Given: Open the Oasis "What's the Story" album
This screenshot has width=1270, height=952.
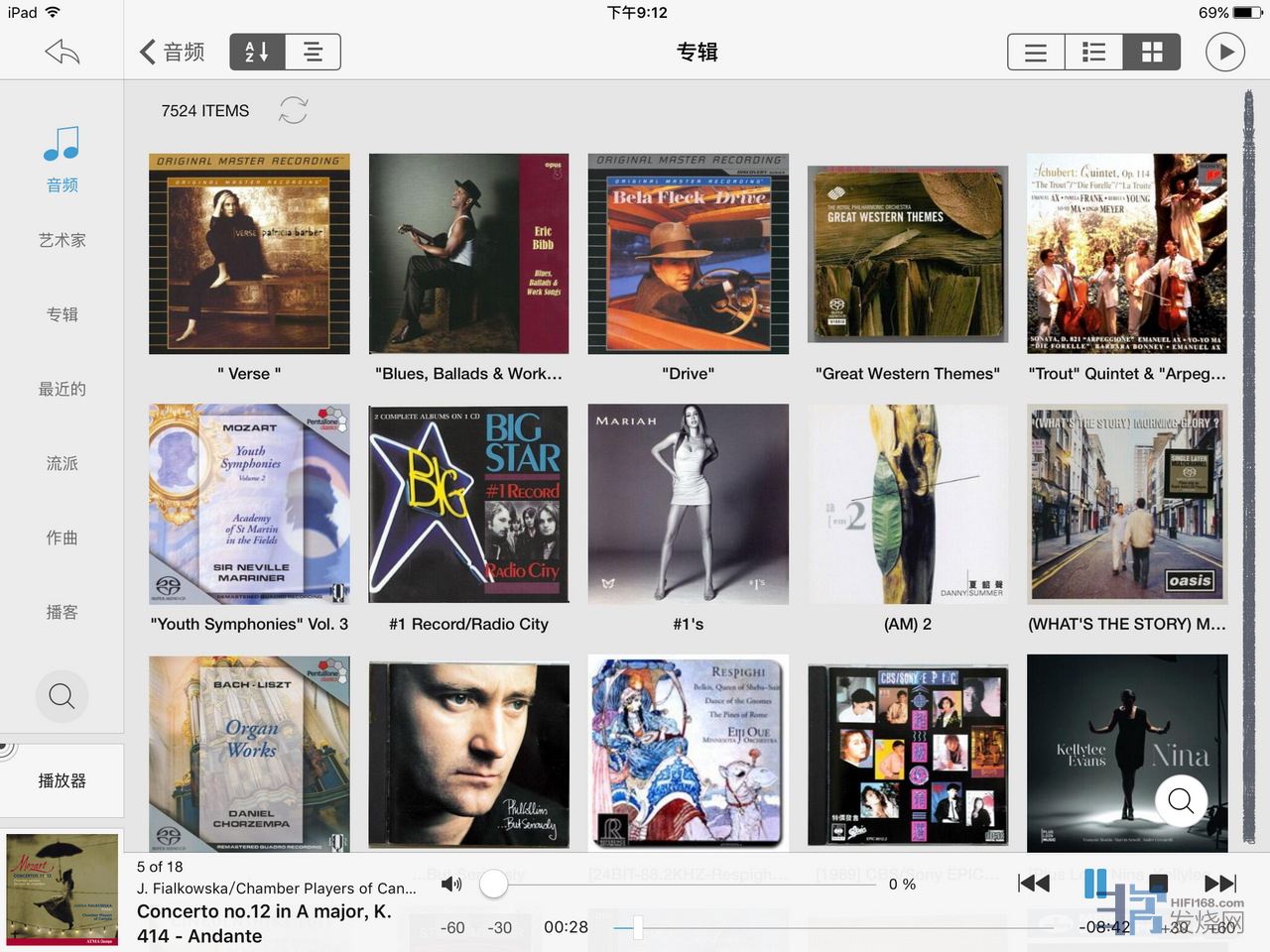Looking at the screenshot, I should 1127,504.
